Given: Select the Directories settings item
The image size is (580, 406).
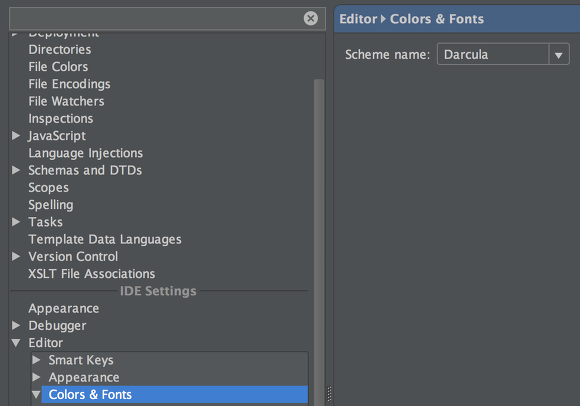Looking at the screenshot, I should [60, 50].
